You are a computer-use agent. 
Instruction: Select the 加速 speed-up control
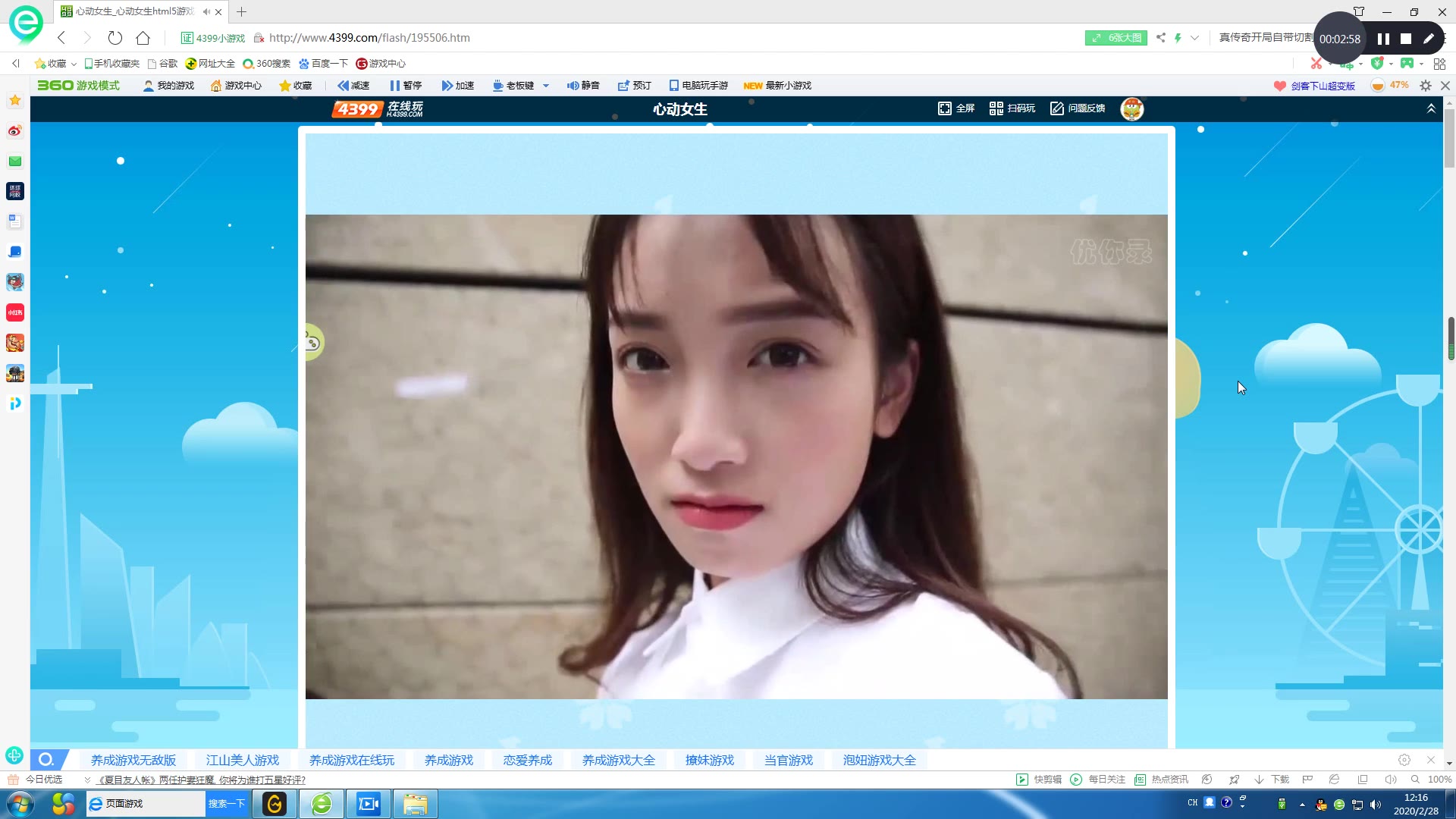tap(457, 86)
